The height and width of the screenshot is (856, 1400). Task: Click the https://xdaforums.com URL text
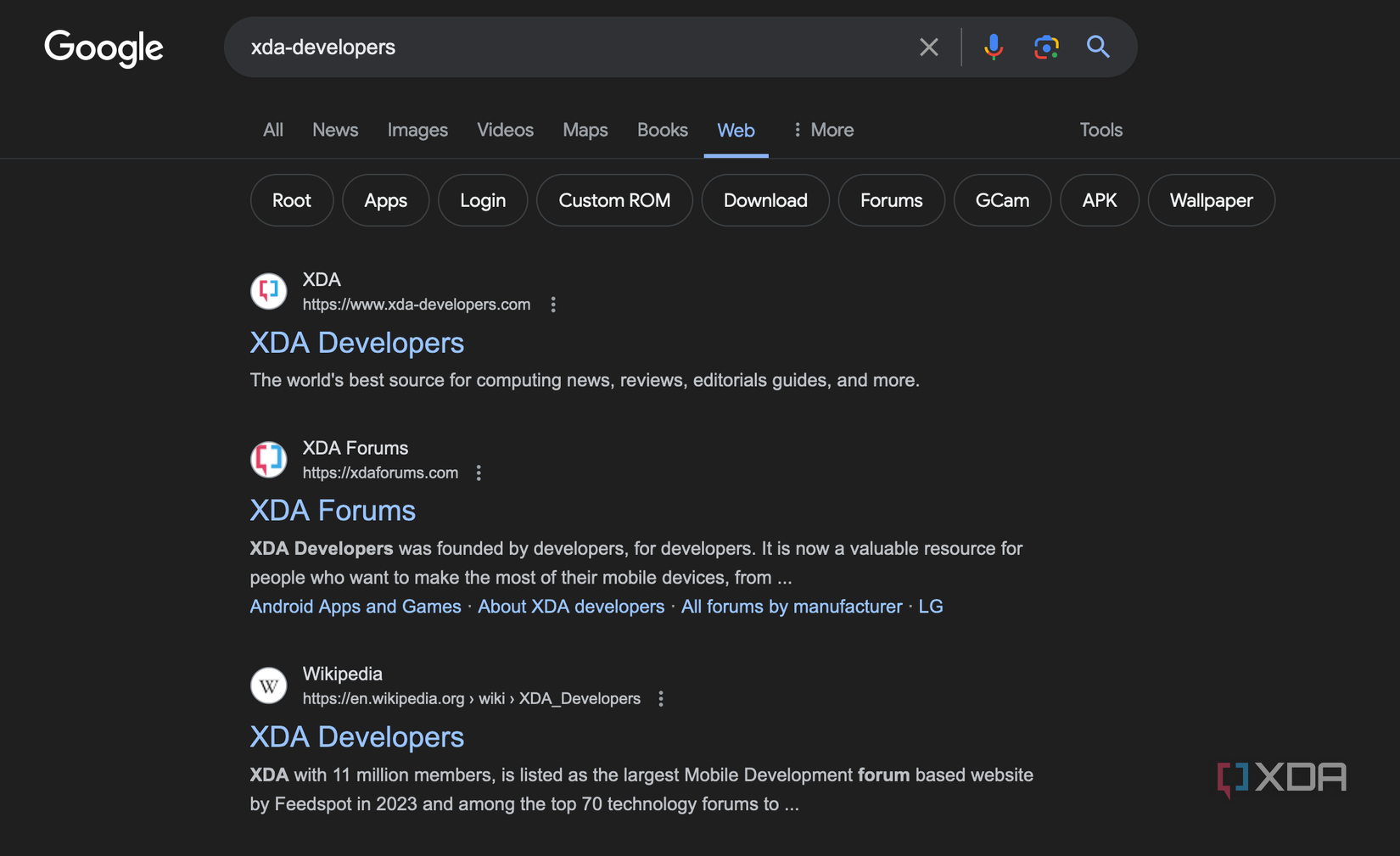(380, 473)
